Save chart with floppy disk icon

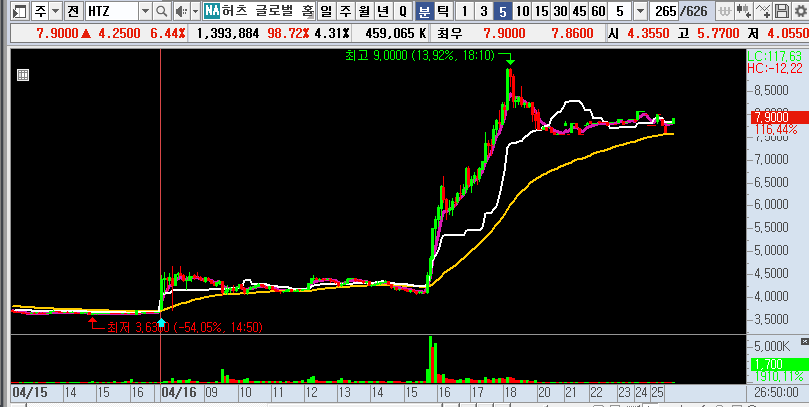coord(782,11)
